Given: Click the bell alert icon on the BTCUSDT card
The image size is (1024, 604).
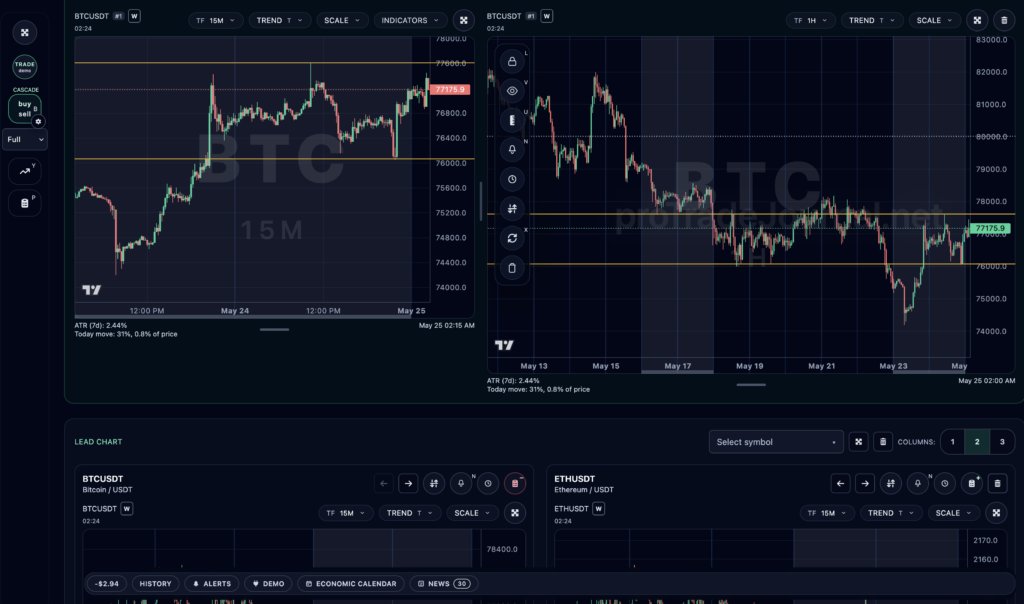Looking at the screenshot, I should (461, 484).
